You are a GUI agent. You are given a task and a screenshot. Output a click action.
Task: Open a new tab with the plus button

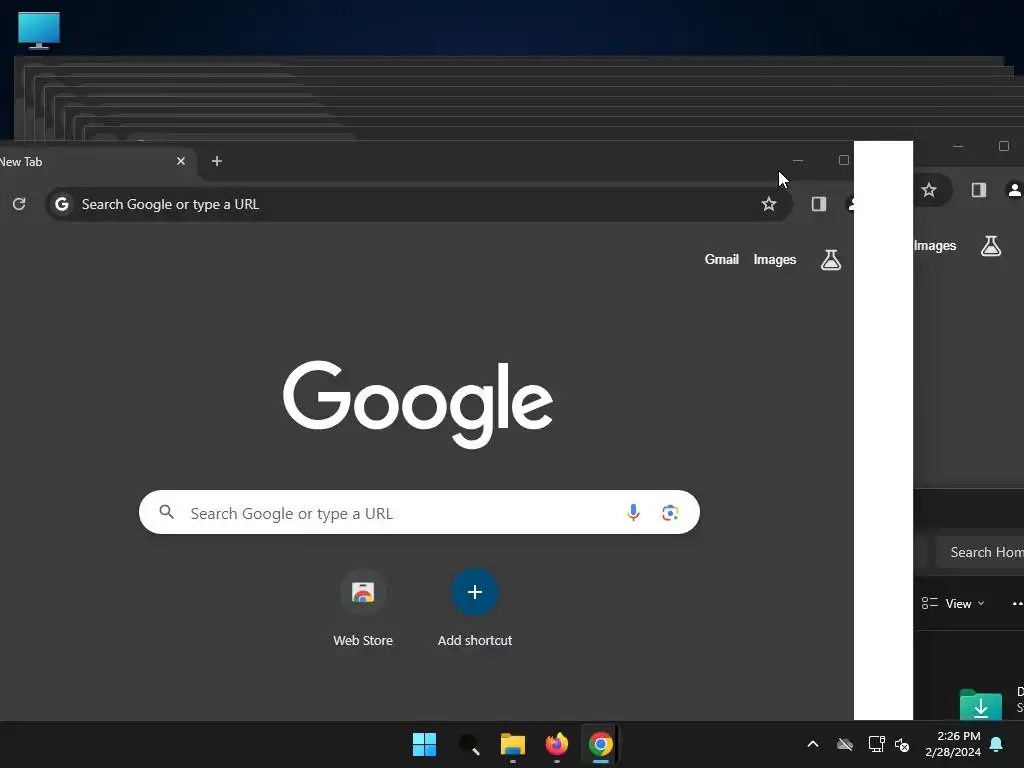217,161
